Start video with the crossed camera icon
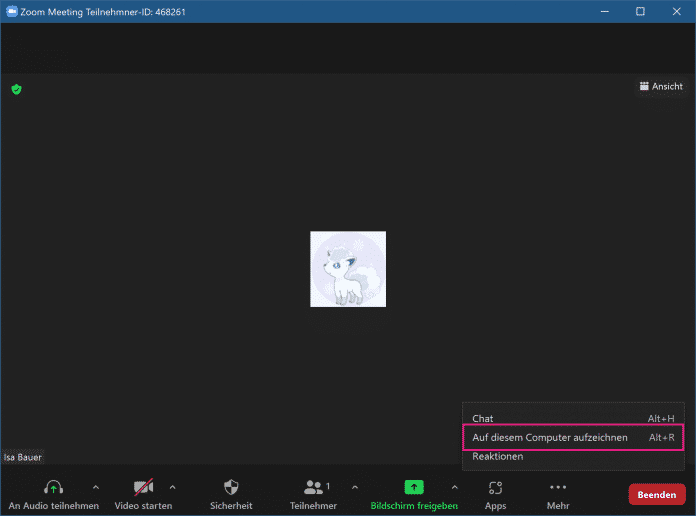This screenshot has width=696, height=516. click(143, 487)
